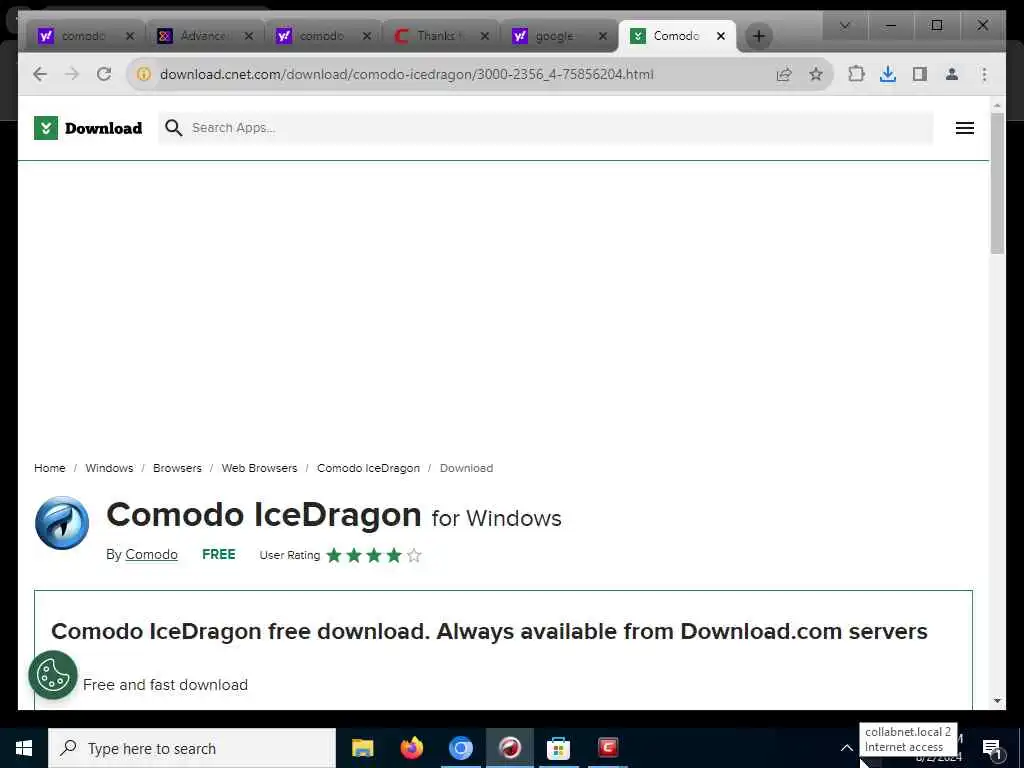The height and width of the screenshot is (768, 1024).
Task: View site information icon in address bar
Action: (x=144, y=74)
